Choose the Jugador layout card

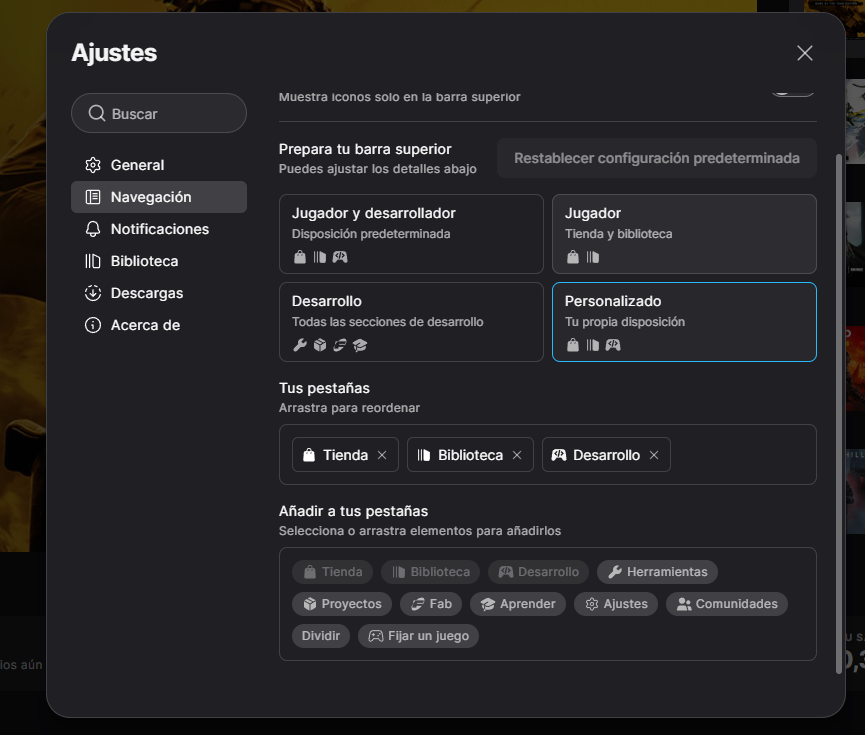click(x=684, y=234)
